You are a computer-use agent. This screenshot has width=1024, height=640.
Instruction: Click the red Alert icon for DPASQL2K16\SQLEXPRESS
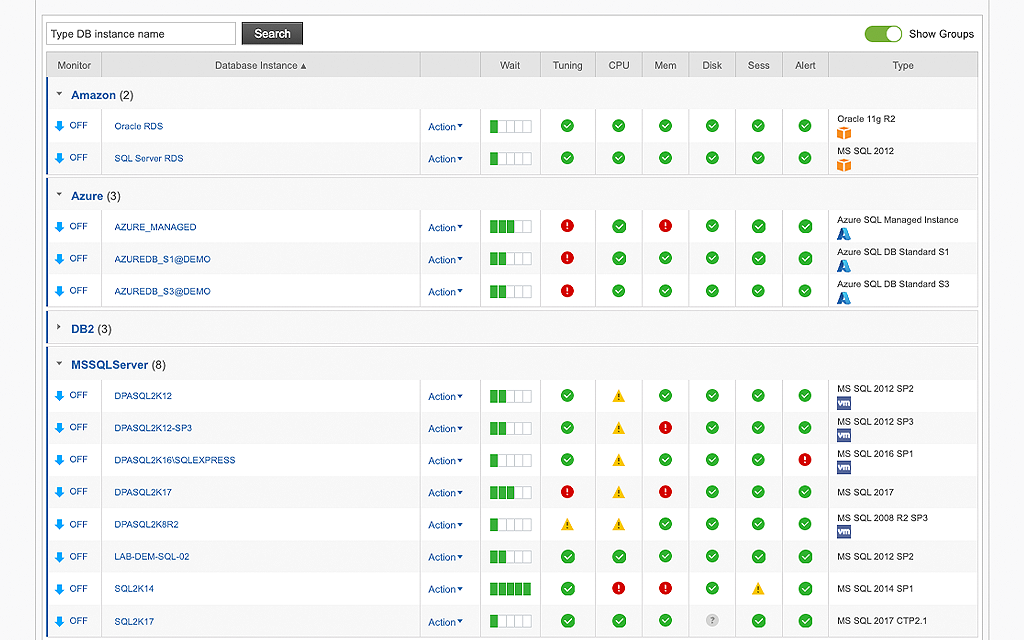click(804, 460)
